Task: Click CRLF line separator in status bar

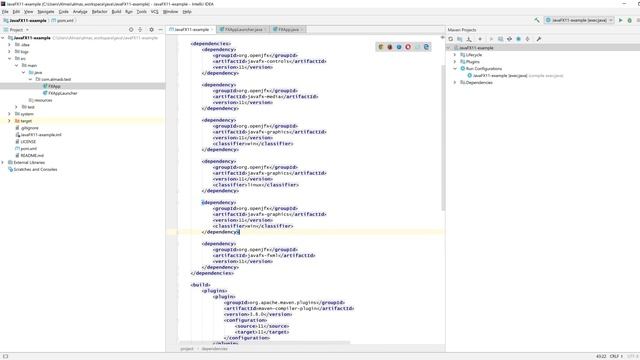Action: pos(616,356)
